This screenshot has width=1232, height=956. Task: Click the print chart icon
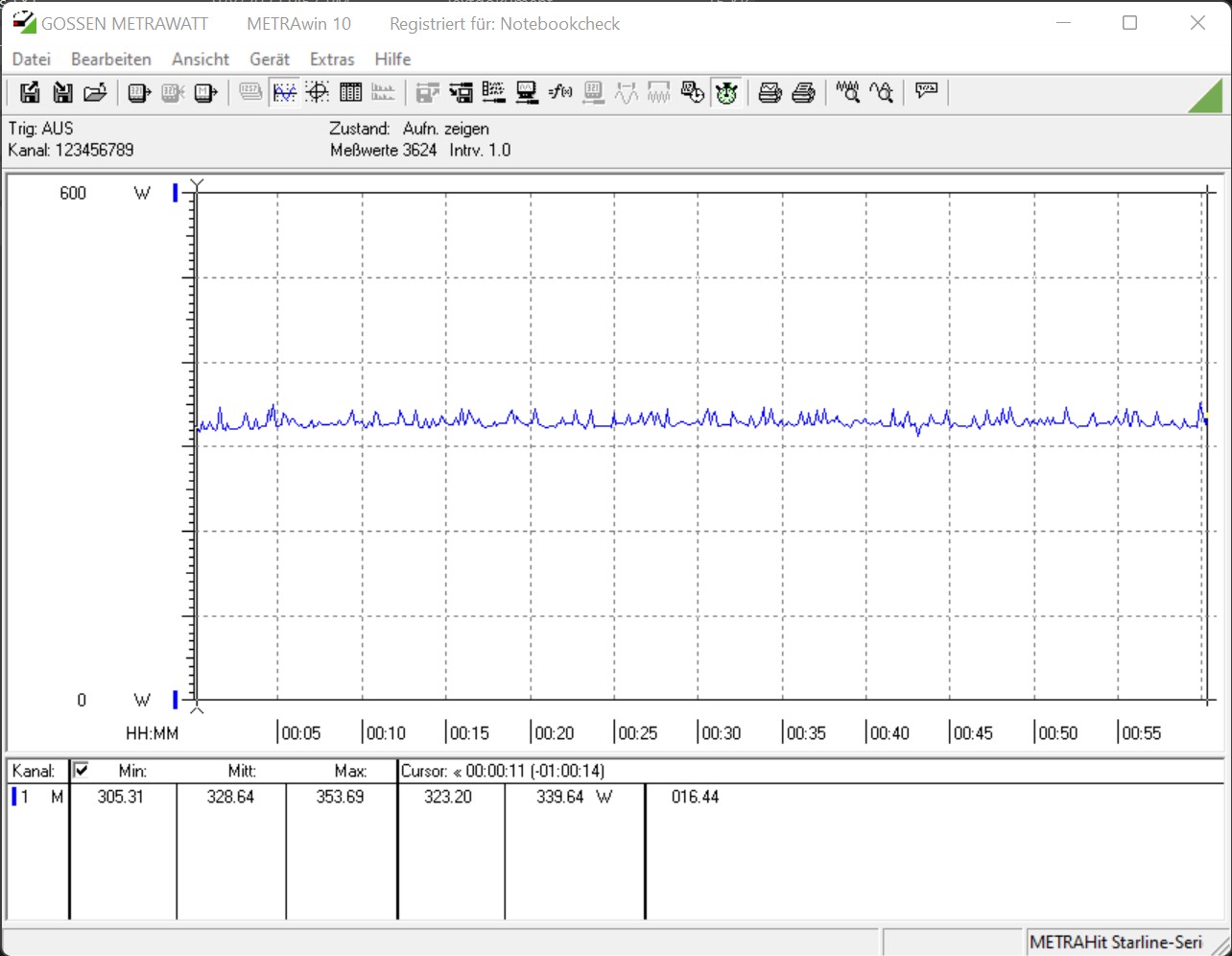pyautogui.click(x=770, y=92)
